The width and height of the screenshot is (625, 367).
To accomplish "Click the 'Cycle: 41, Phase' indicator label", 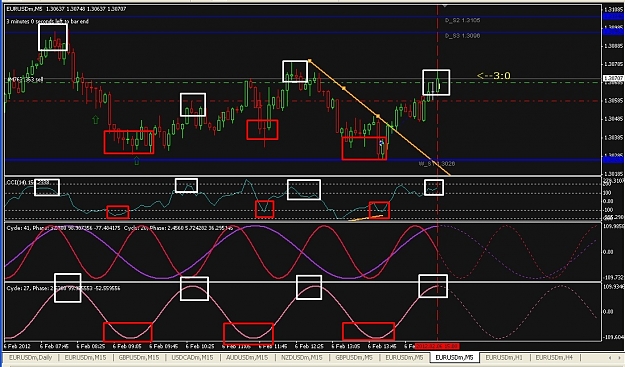I will pos(120,228).
